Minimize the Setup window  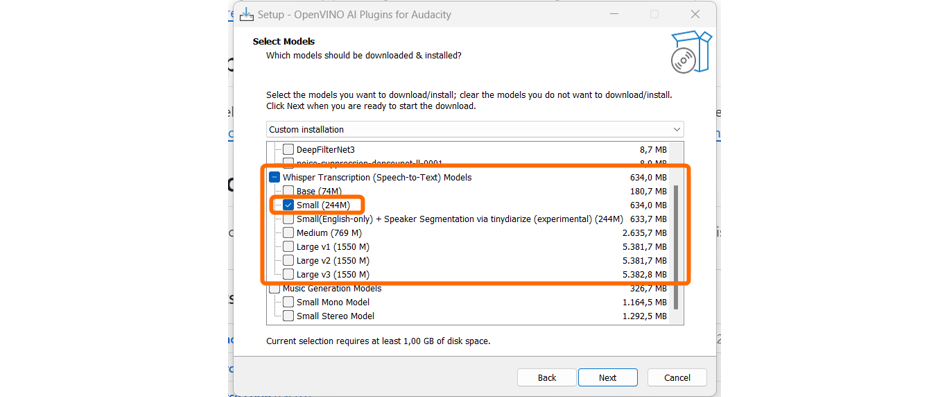click(x=615, y=14)
